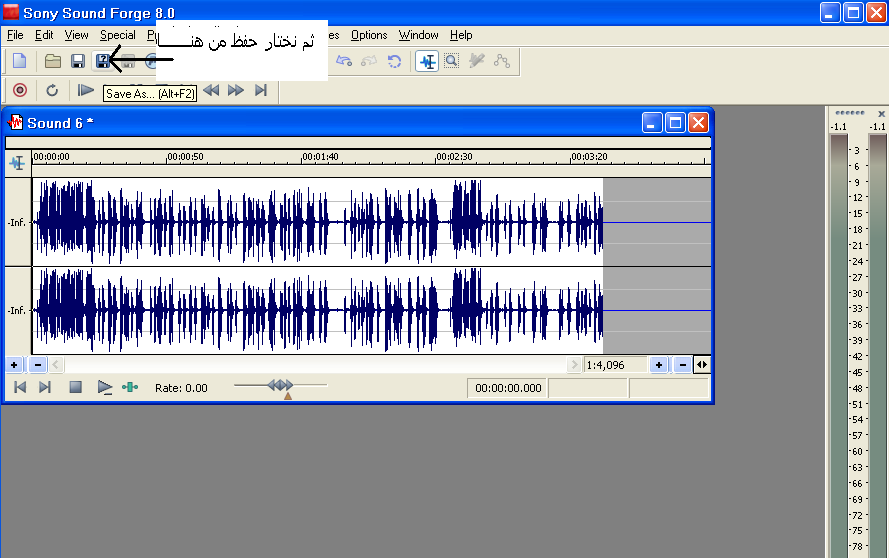Open the Window menu

click(x=418, y=35)
